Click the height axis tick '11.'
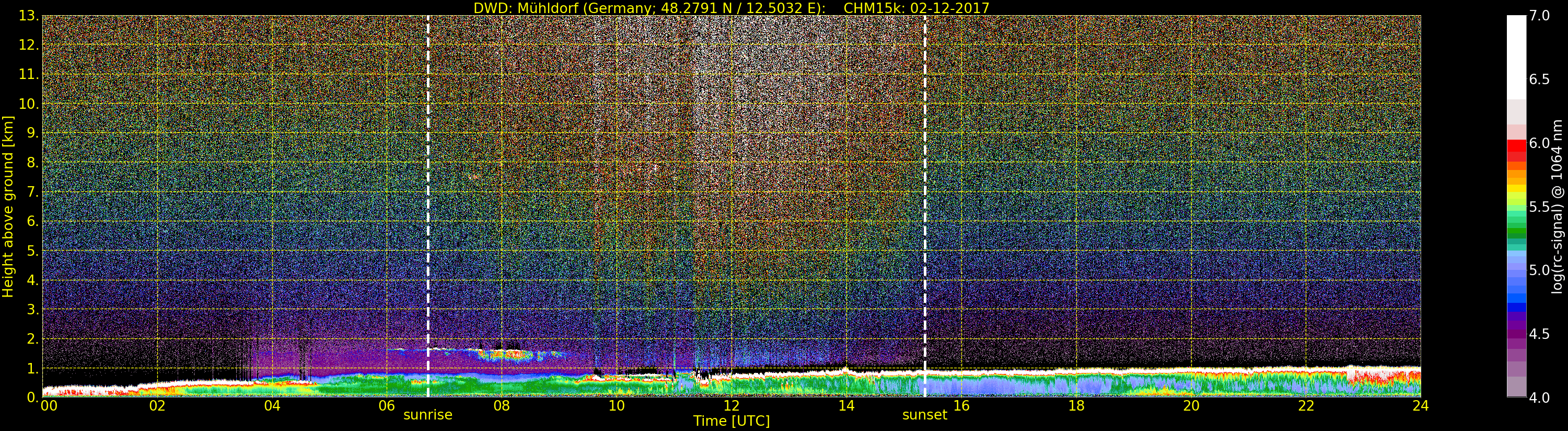Viewport: 1568px width, 431px height. [29, 74]
